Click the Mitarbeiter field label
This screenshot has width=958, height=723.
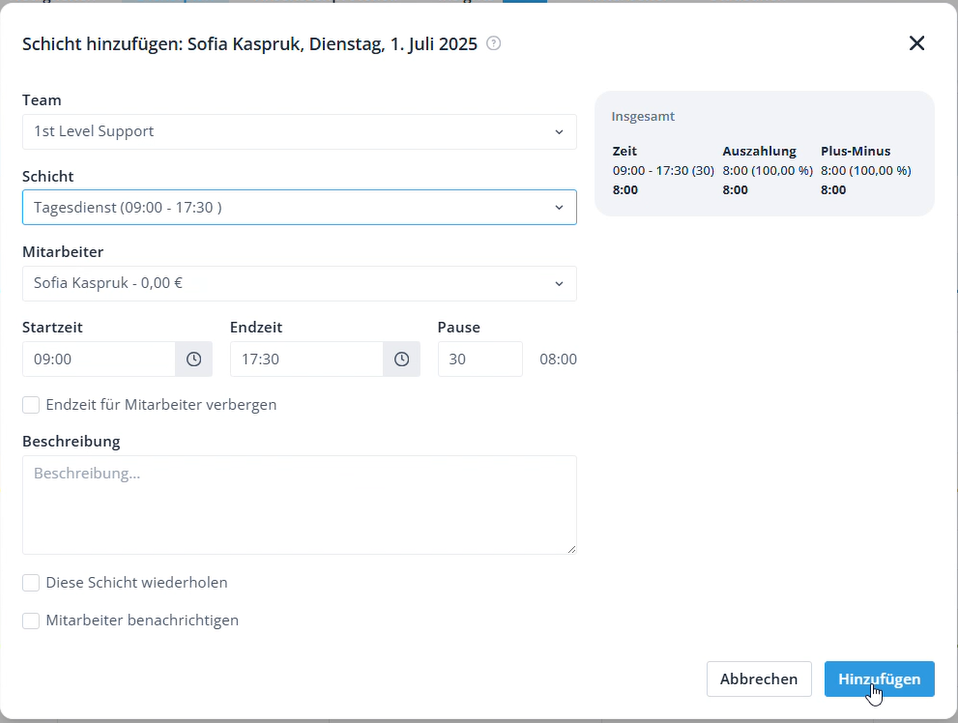coord(63,252)
